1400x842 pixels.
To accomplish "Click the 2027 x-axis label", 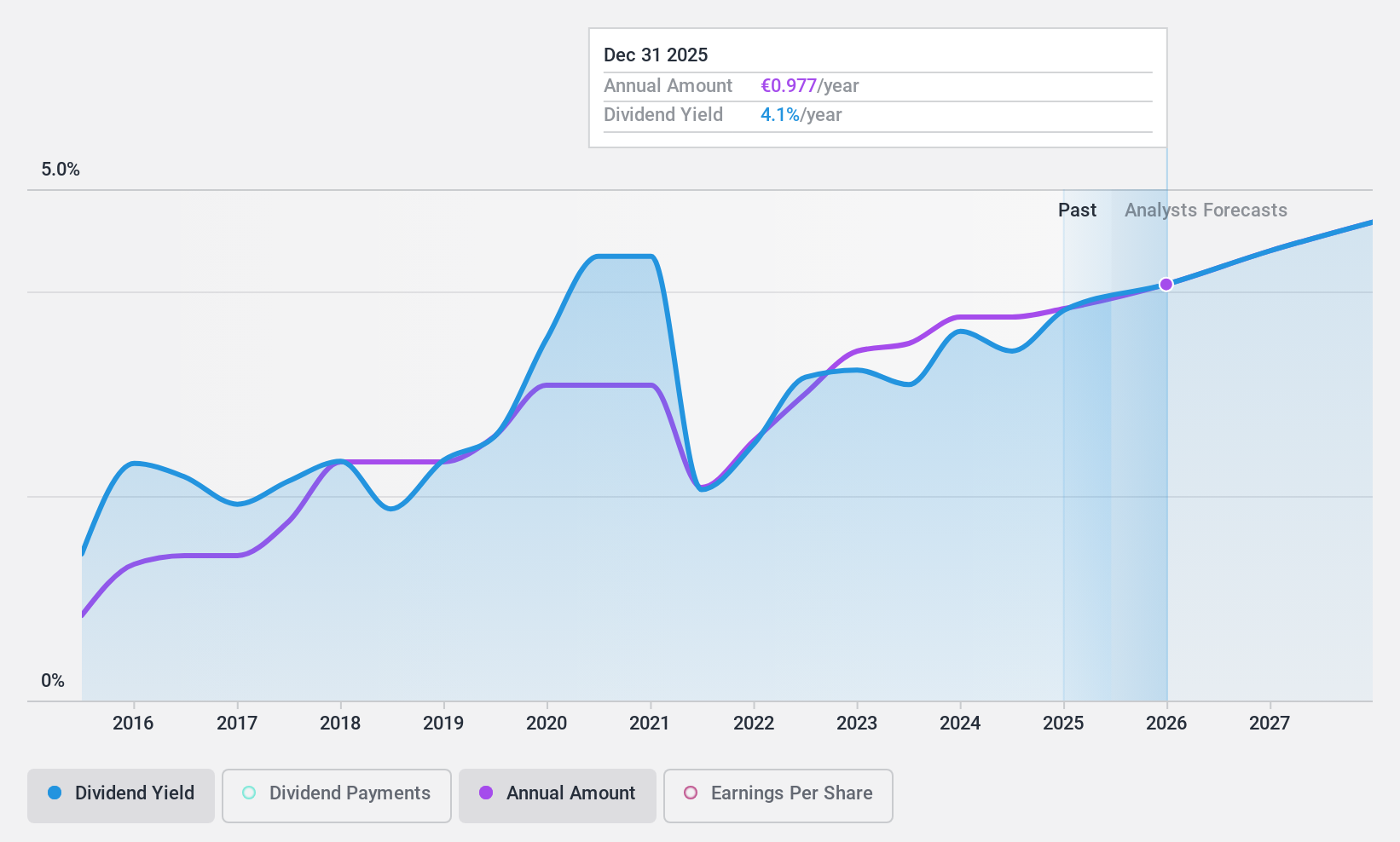I will (1270, 724).
